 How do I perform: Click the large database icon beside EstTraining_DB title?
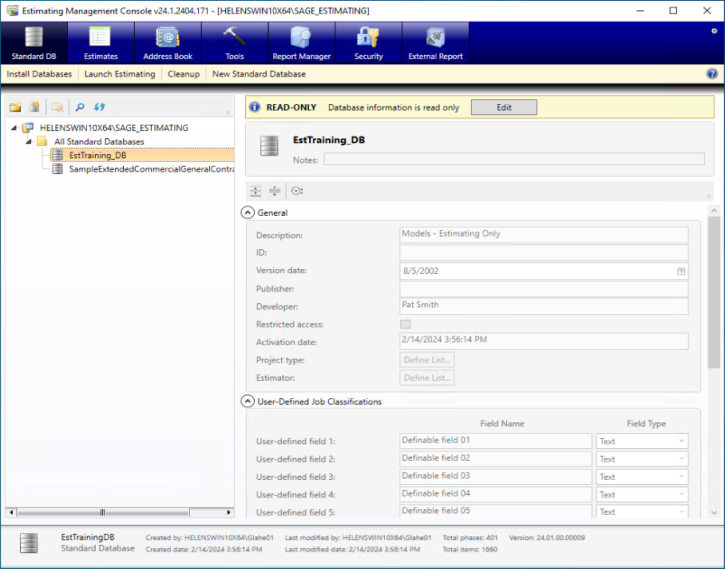269,146
